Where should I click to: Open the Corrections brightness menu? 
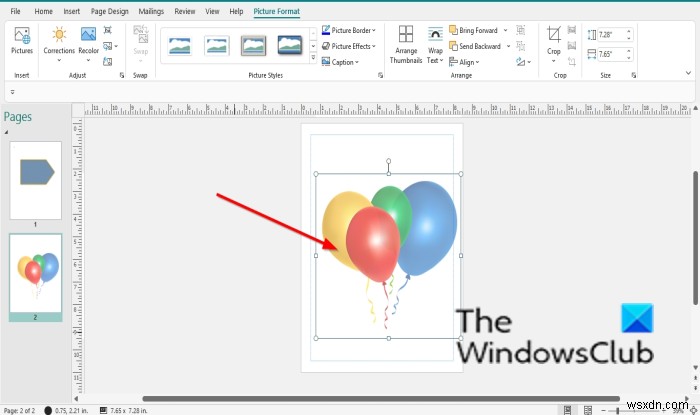point(59,44)
